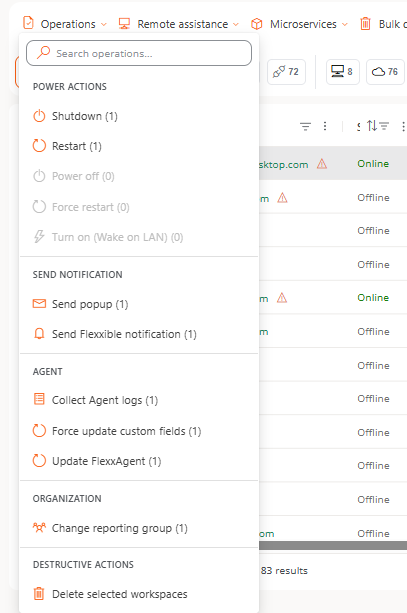Click the Shutdown power icon
The width and height of the screenshot is (407, 613).
[x=39, y=116]
